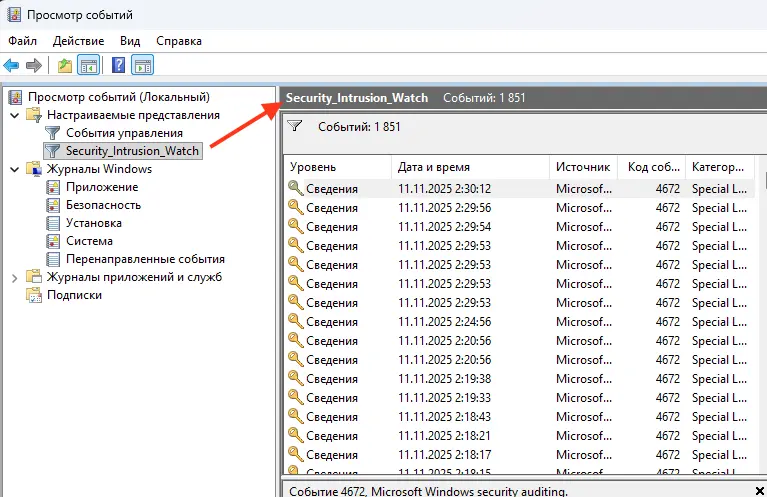Open the События управления view
This screenshot has width=767, height=497.
pos(124,133)
